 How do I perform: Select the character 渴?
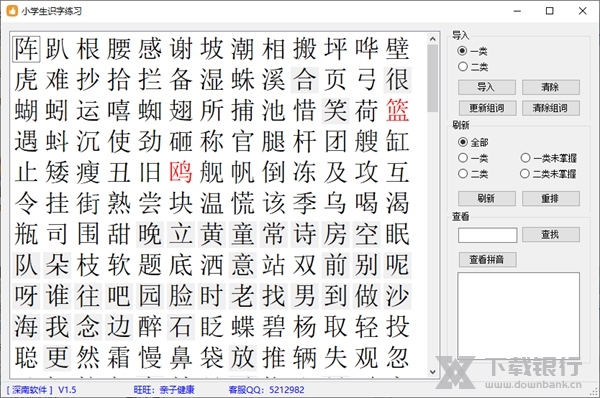397,203
